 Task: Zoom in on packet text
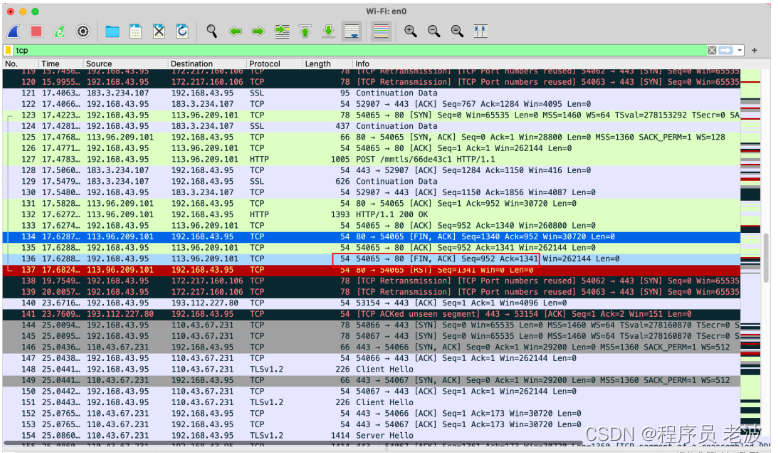tap(410, 32)
